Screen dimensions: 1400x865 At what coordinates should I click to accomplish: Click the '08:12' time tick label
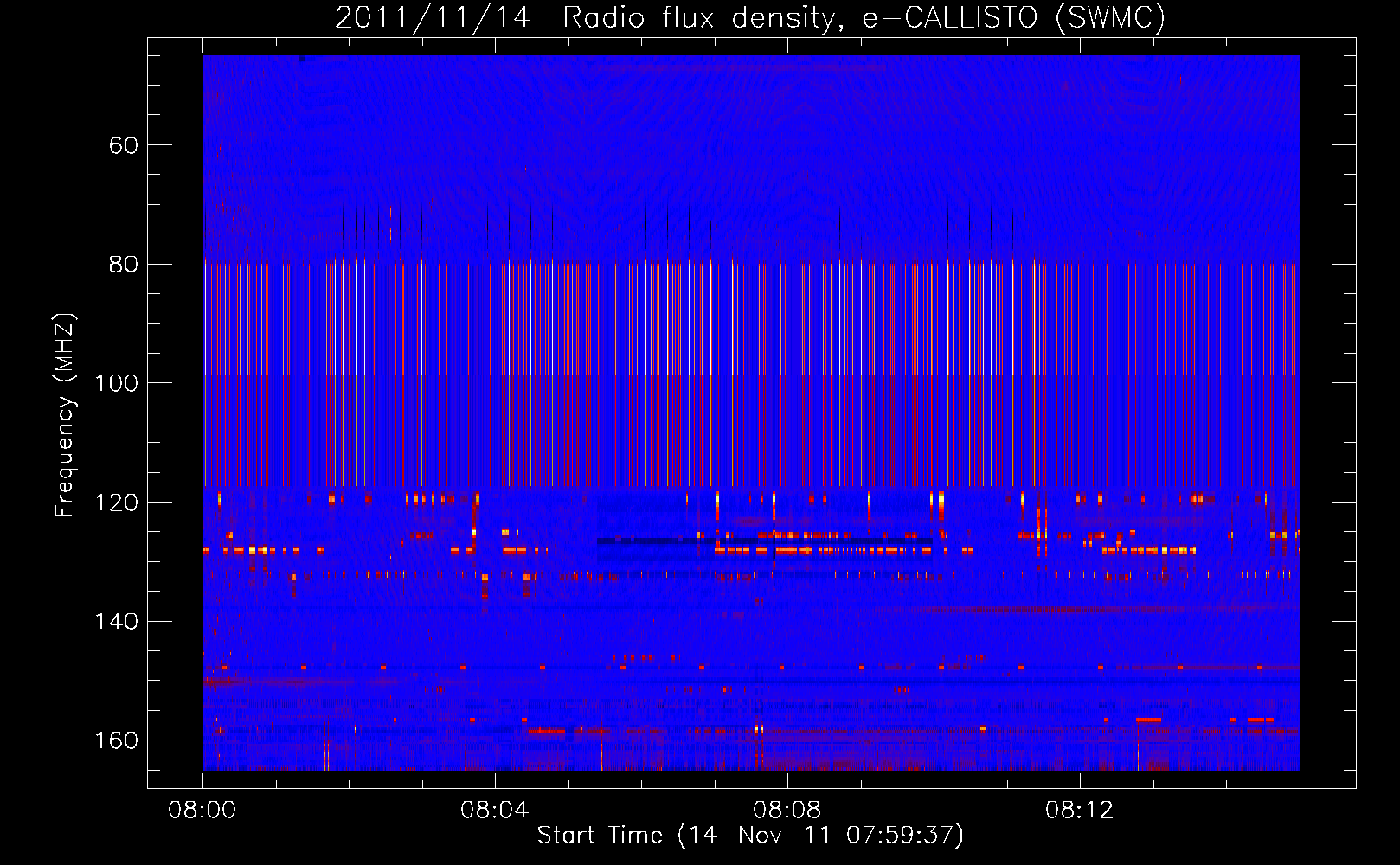point(1080,811)
